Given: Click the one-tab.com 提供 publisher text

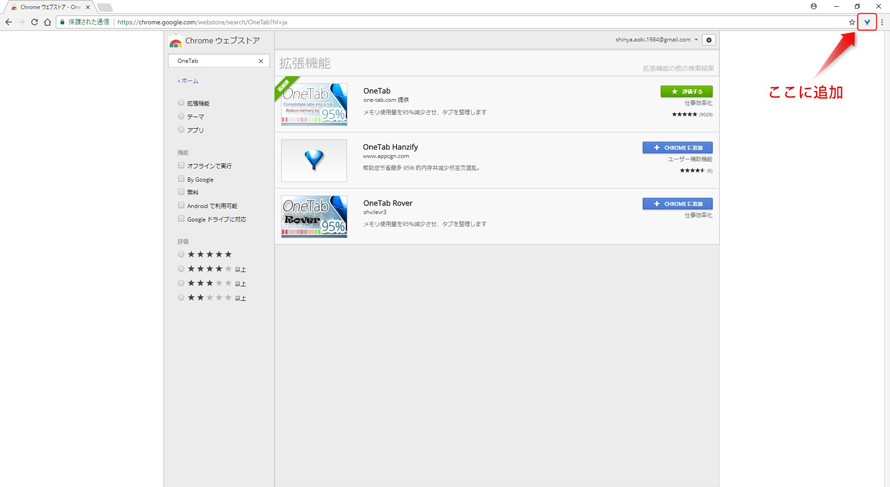Looking at the screenshot, I should (386, 100).
